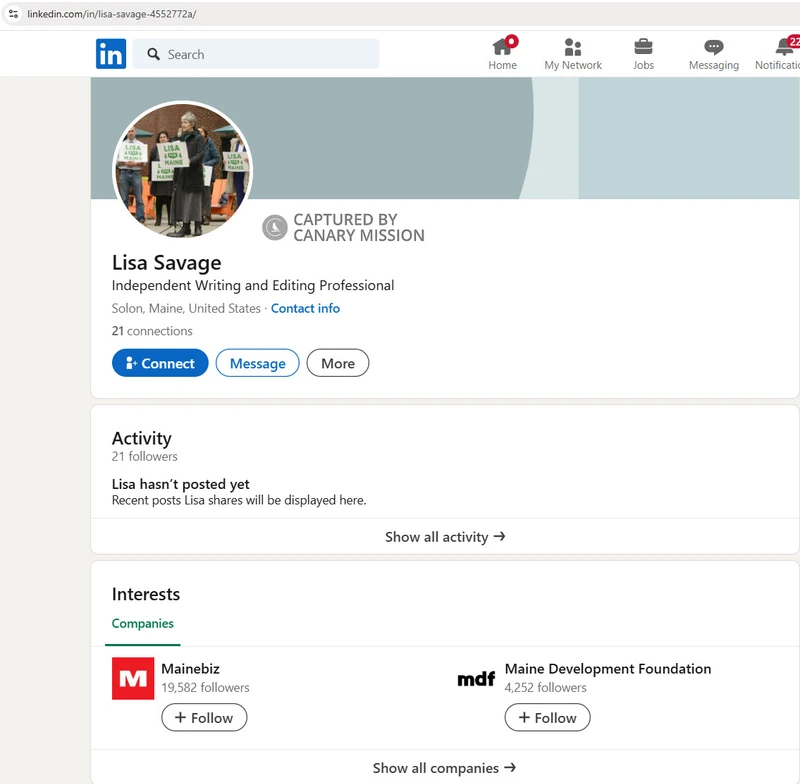The image size is (800, 784).
Task: Open the Contact info link
Action: 305,308
